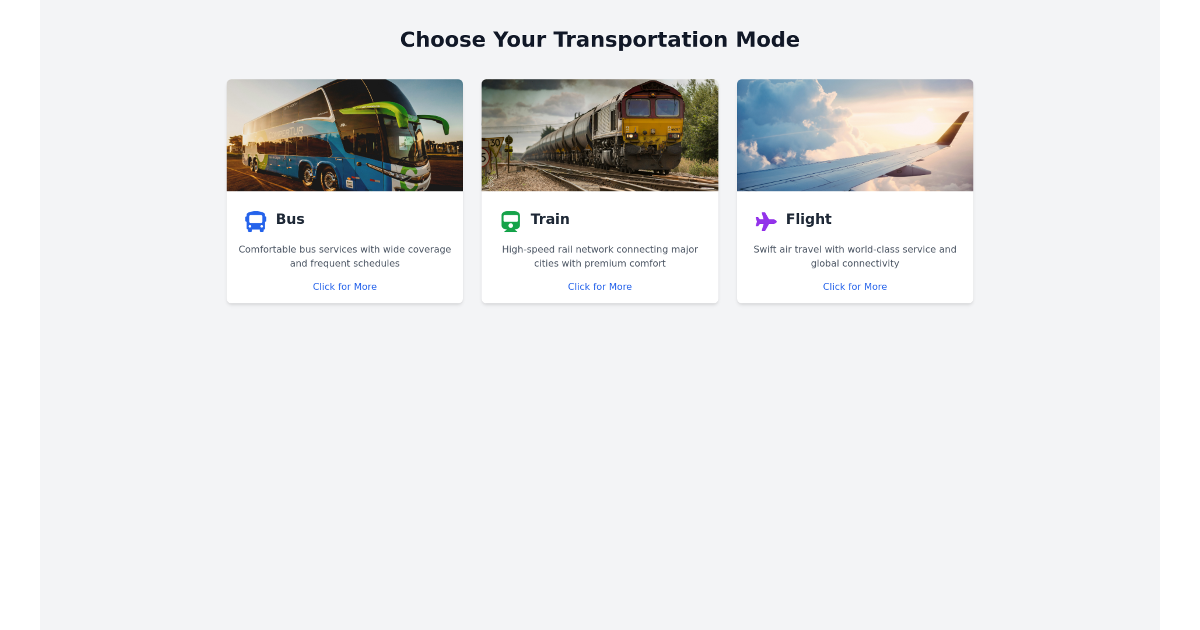This screenshot has height=630, width=1200.
Task: Click the Train locomotive photo
Action: [600, 135]
